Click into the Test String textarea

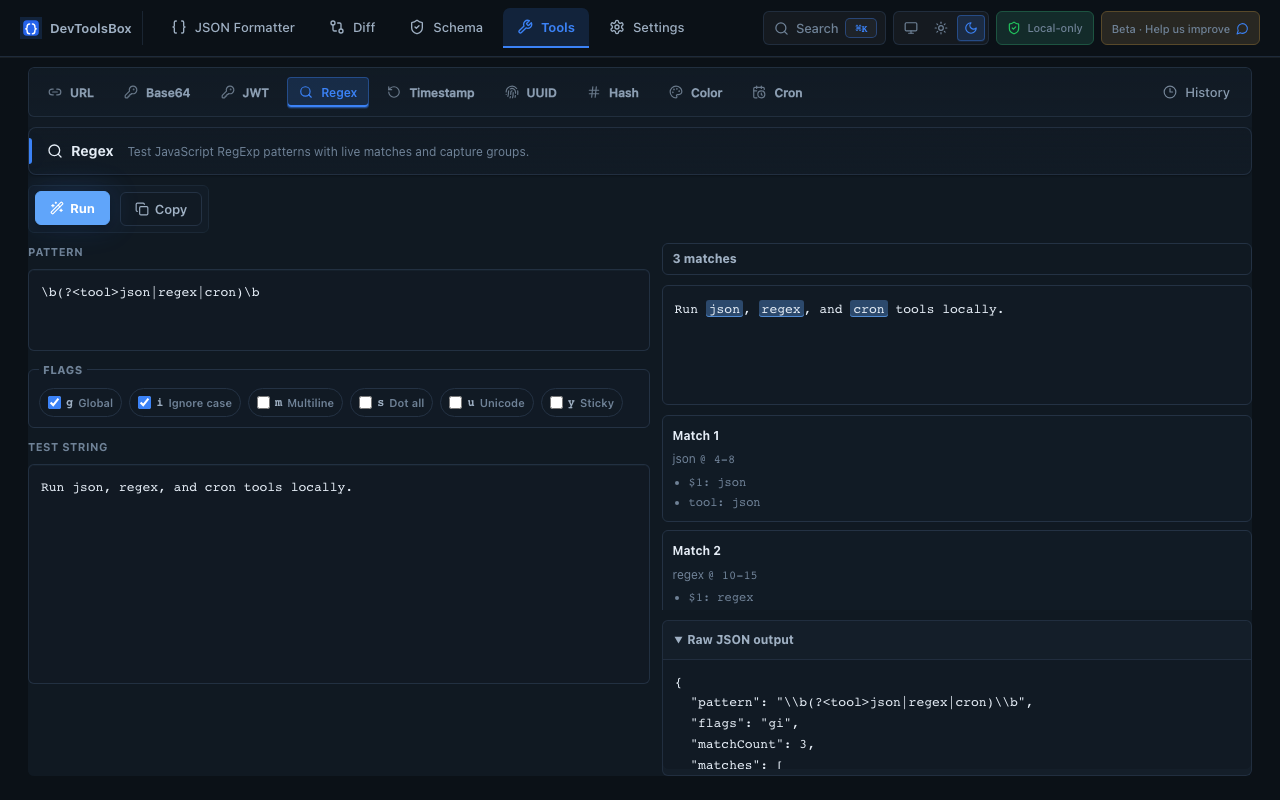click(339, 574)
